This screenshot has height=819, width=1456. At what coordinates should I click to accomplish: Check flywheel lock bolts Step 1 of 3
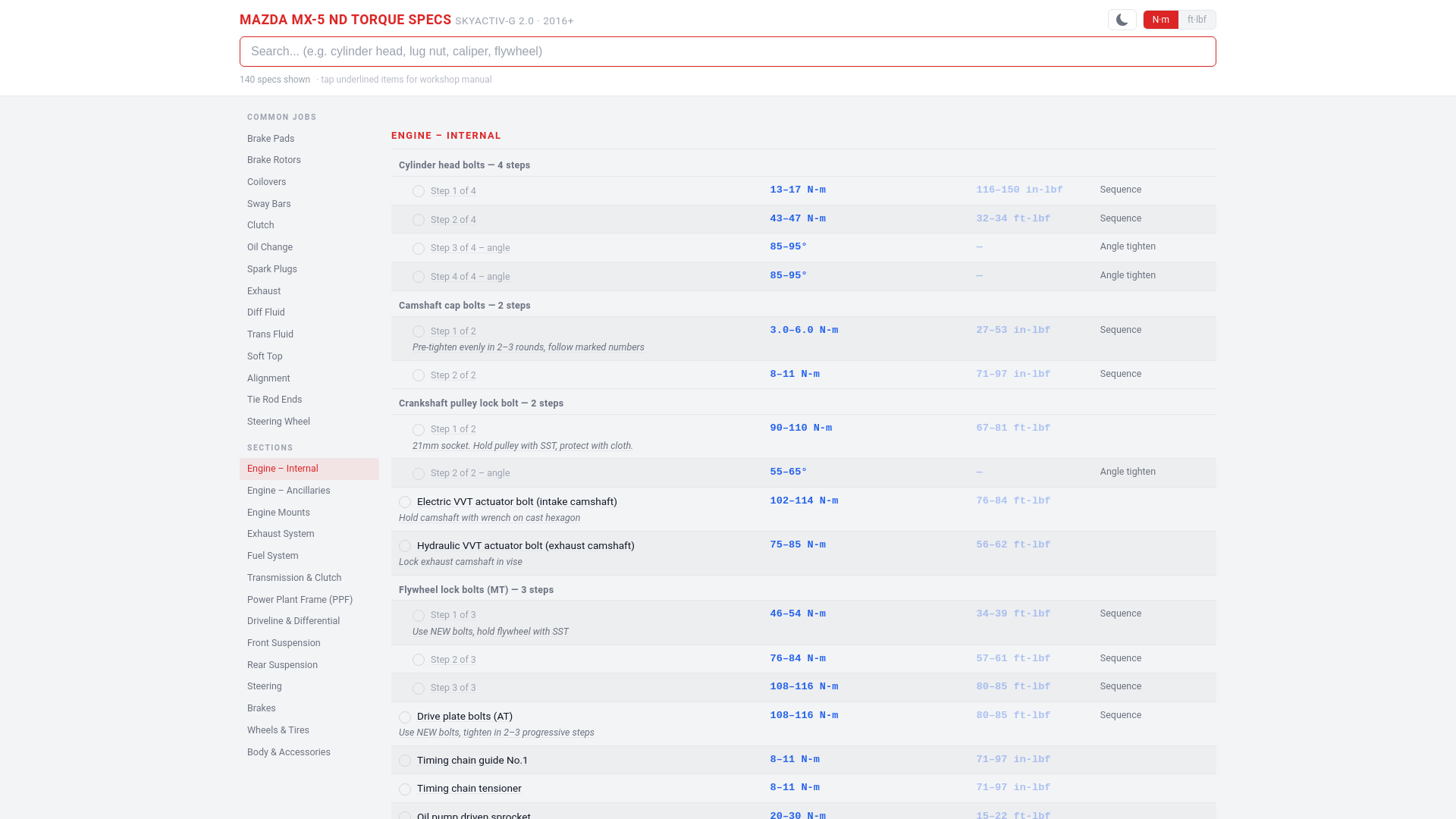coord(419,616)
